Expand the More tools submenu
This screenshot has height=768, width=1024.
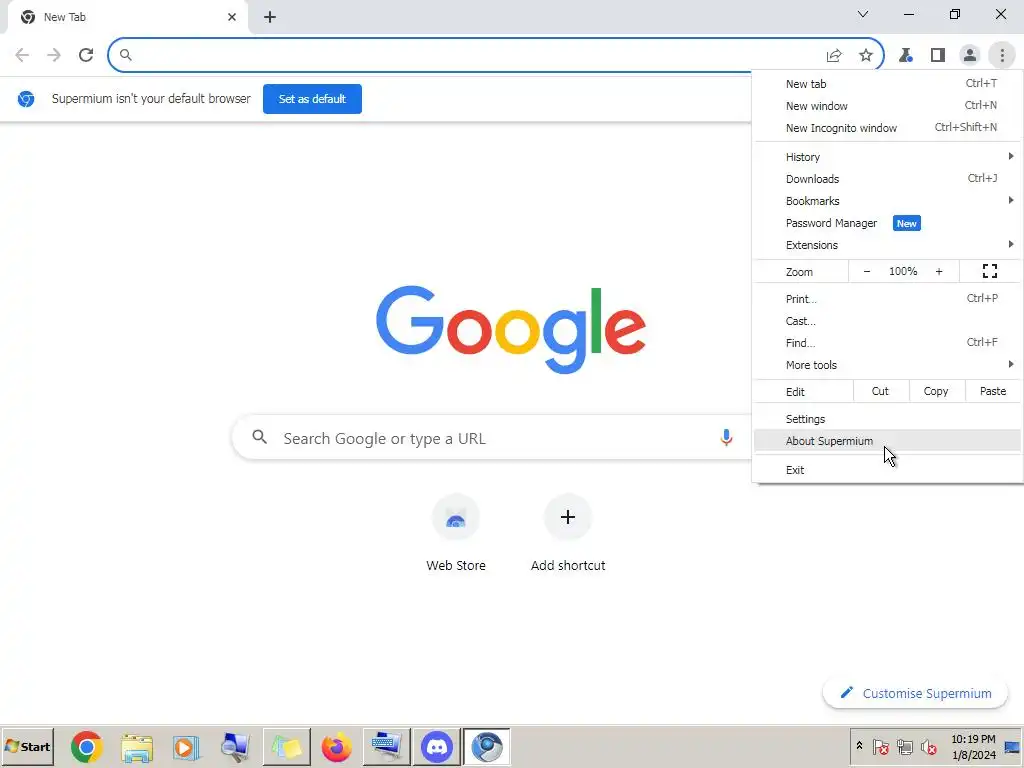[x=888, y=365]
